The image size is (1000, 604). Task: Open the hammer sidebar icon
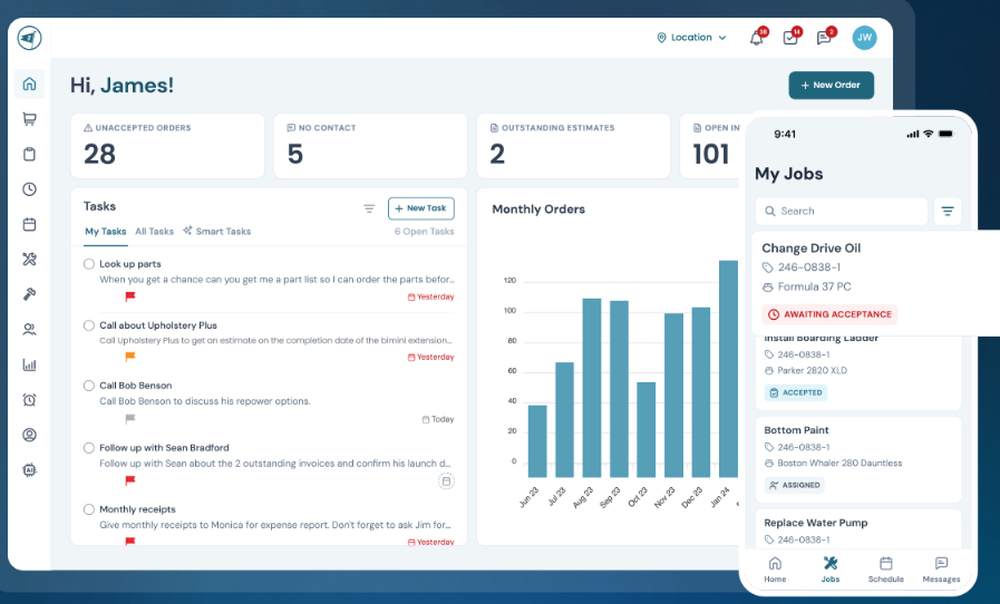29,294
